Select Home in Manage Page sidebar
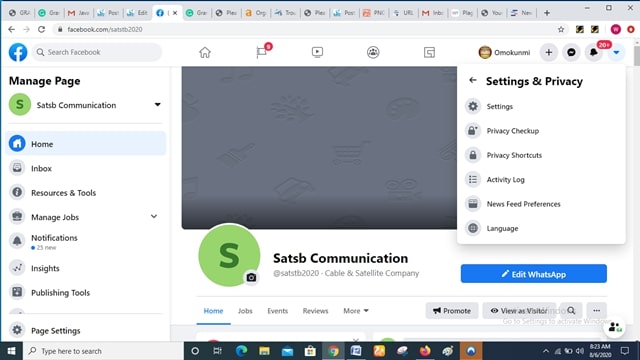Image resolution: width=640 pixels, height=360 pixels. pyautogui.click(x=86, y=144)
